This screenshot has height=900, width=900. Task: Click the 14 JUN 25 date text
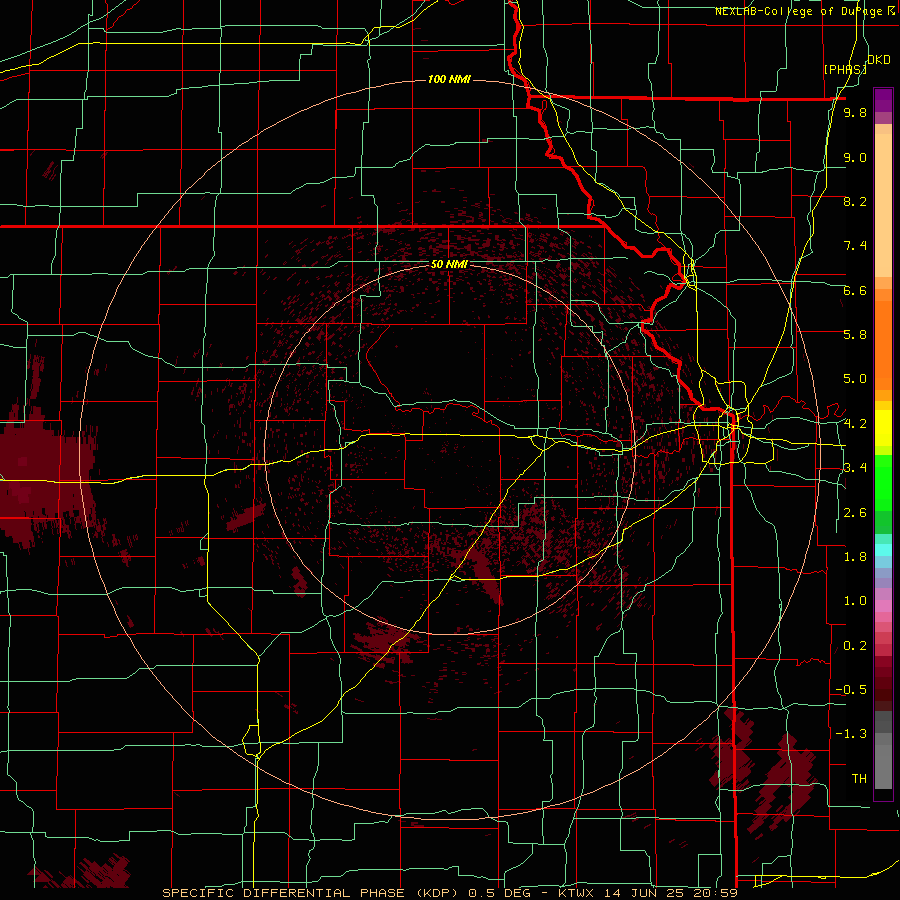tap(643, 893)
